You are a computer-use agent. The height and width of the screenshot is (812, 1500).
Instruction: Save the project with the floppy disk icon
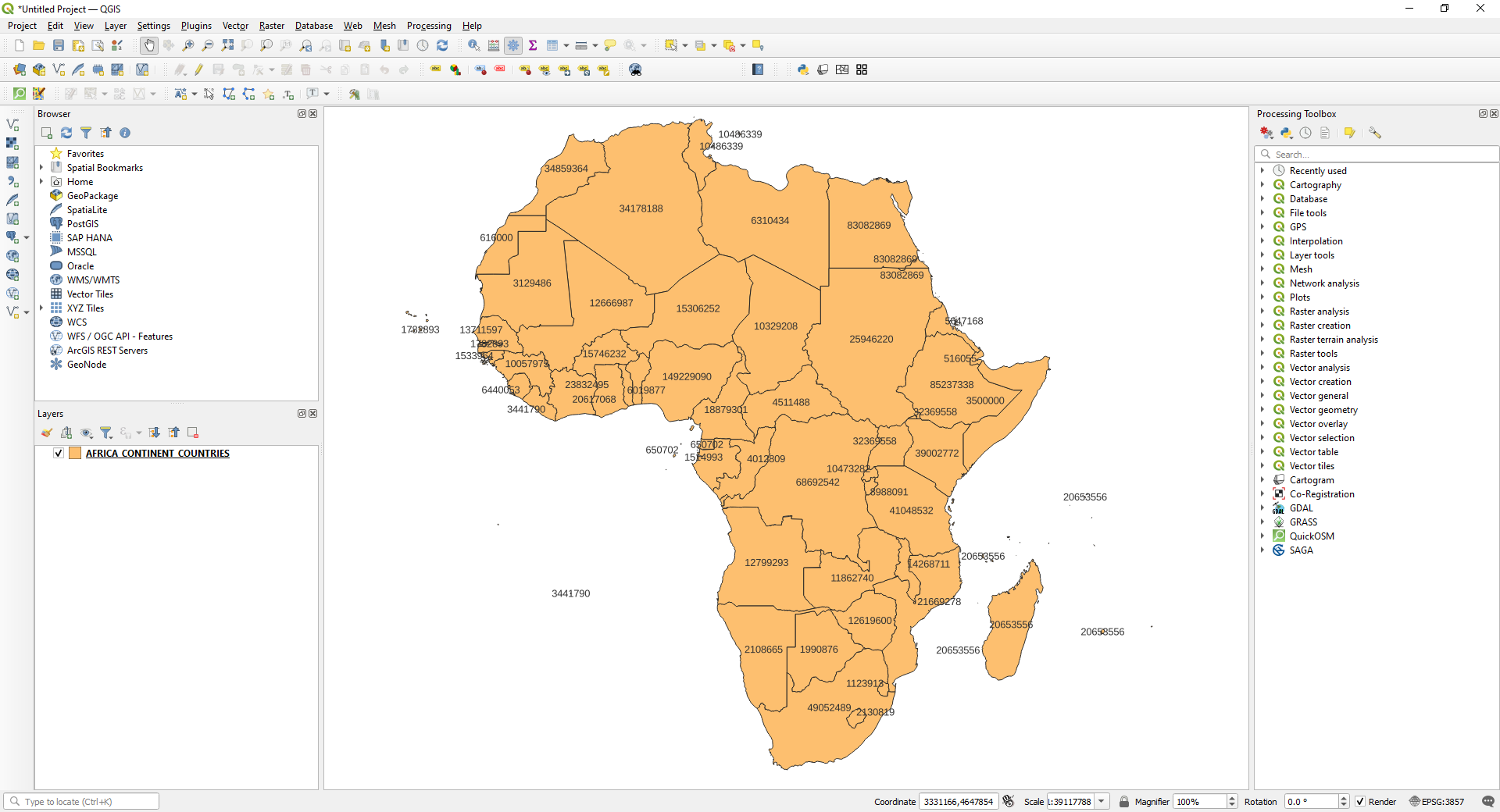[59, 46]
